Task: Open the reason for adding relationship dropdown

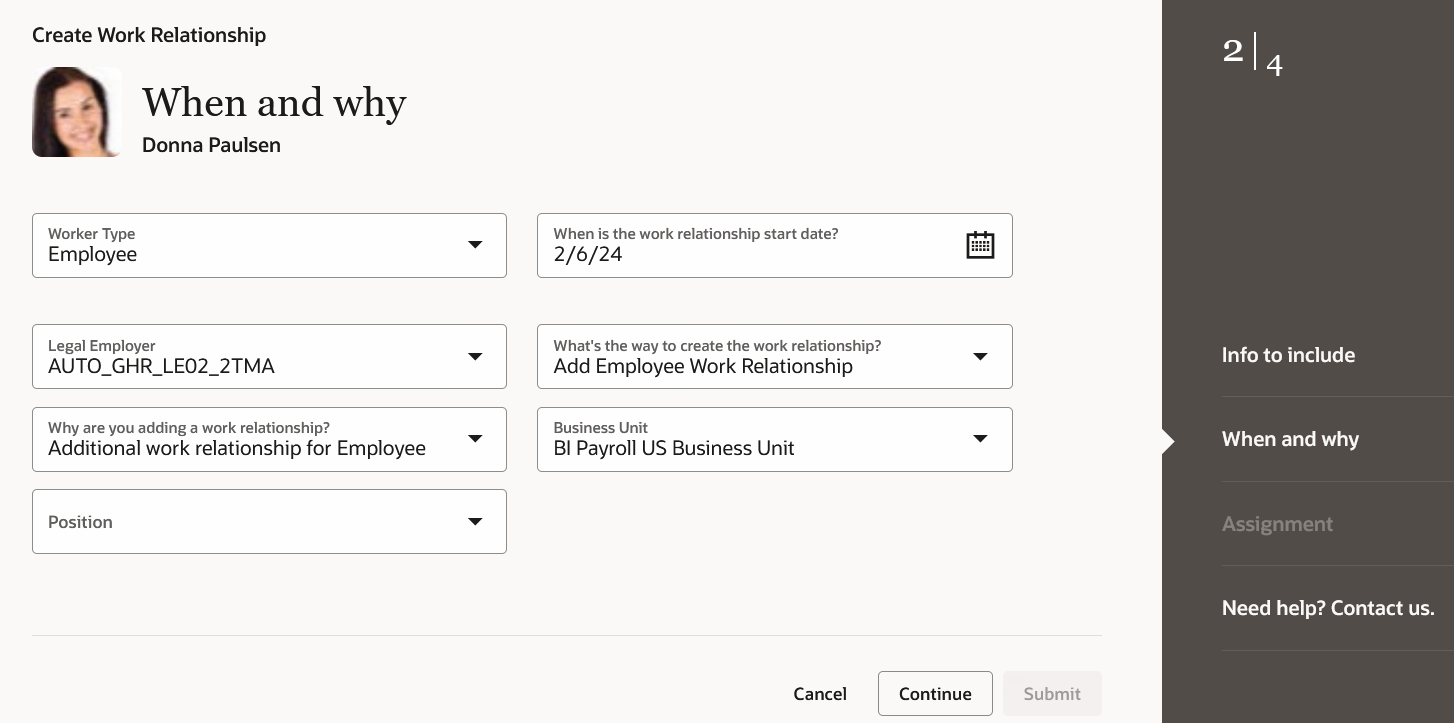Action: click(x=475, y=439)
